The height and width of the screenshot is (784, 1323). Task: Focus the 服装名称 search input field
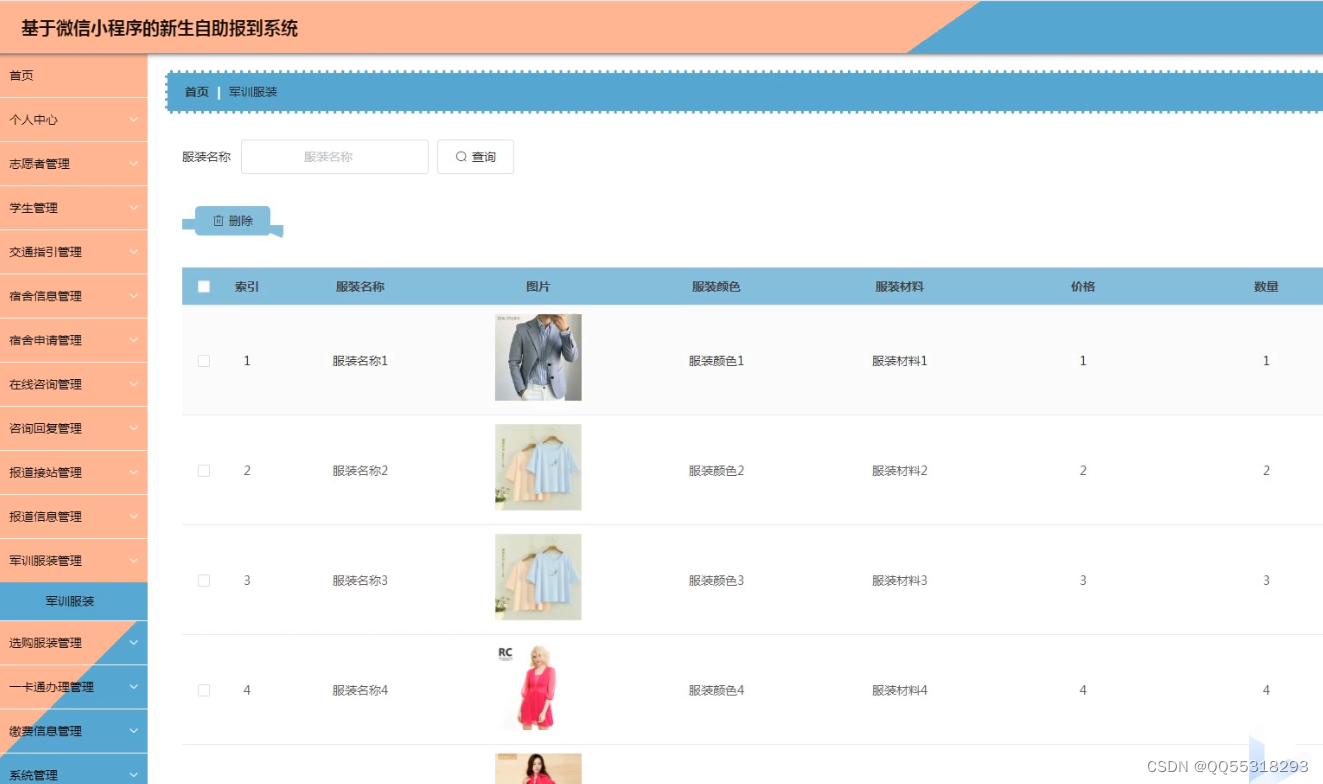click(334, 157)
